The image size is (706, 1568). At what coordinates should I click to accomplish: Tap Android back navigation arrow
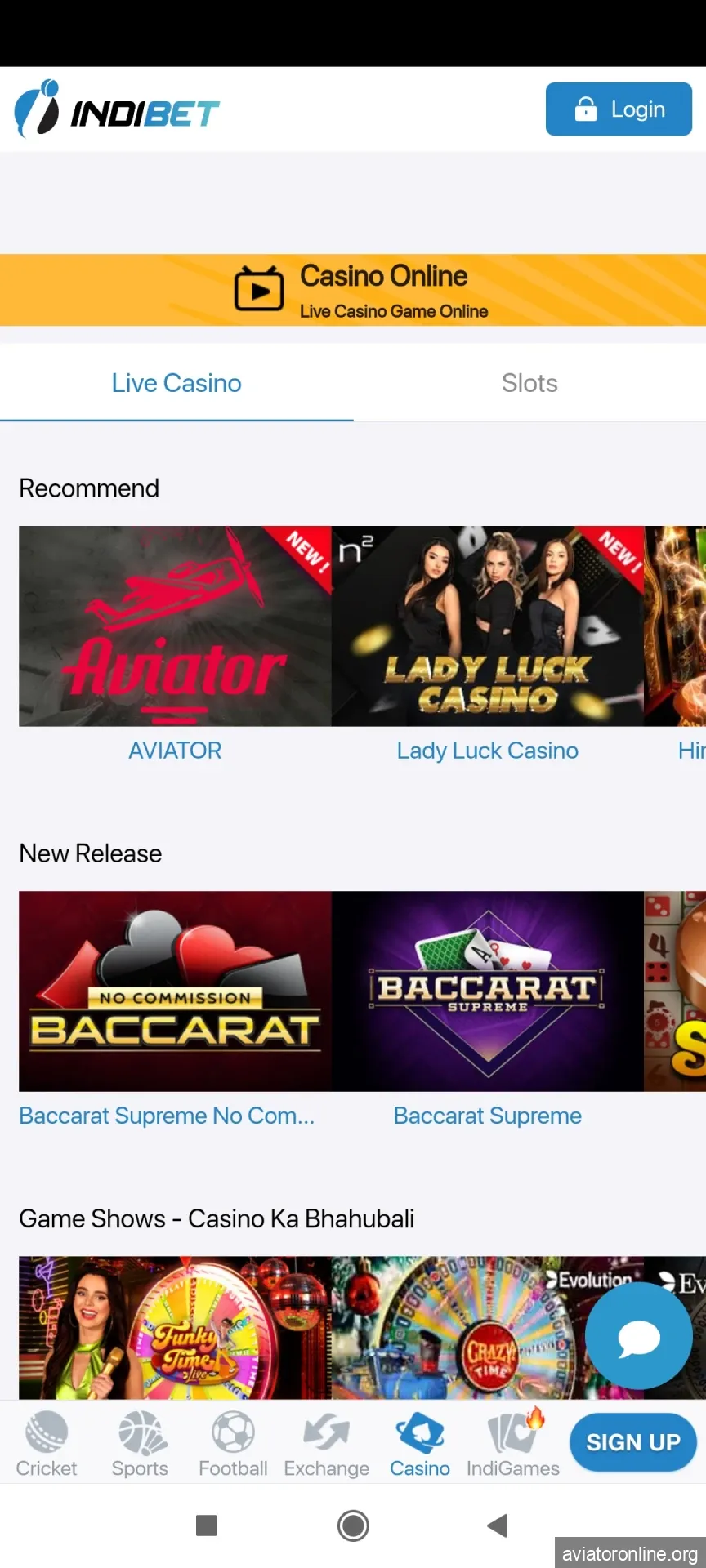[498, 1526]
